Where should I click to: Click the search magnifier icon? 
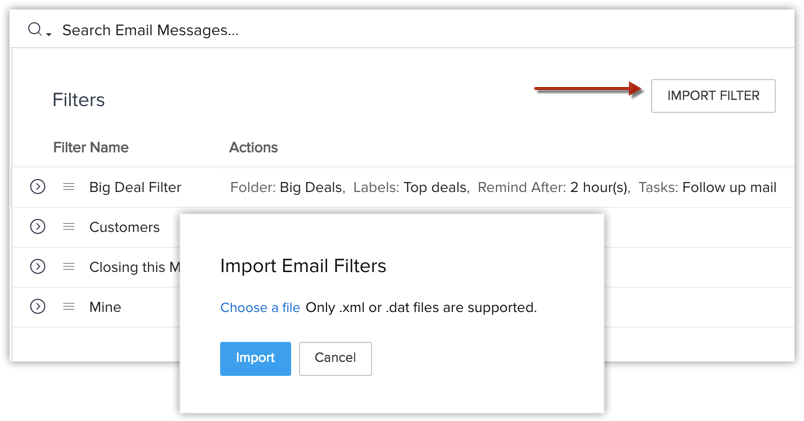click(35, 30)
